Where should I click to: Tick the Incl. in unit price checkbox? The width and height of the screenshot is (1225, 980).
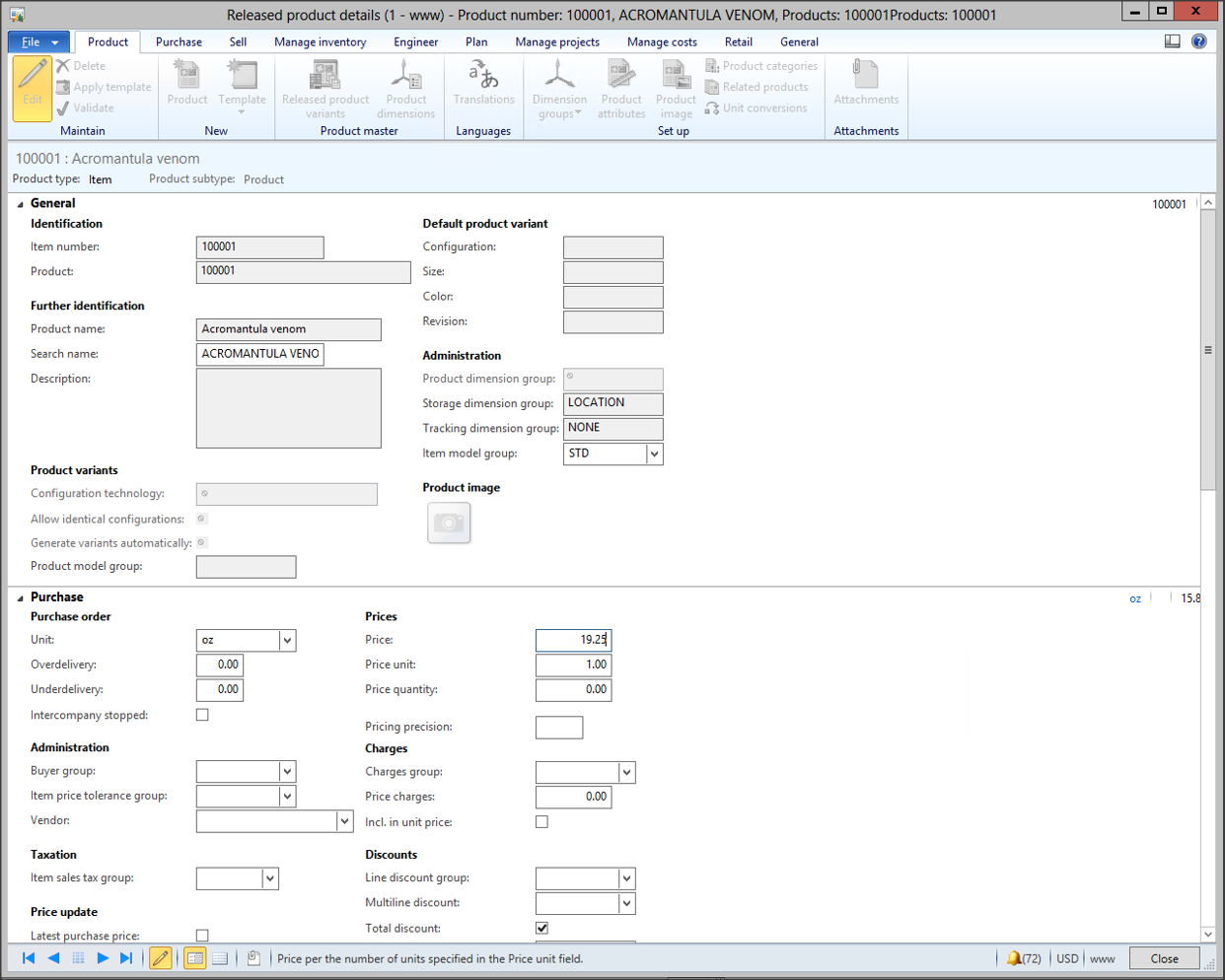coord(541,821)
